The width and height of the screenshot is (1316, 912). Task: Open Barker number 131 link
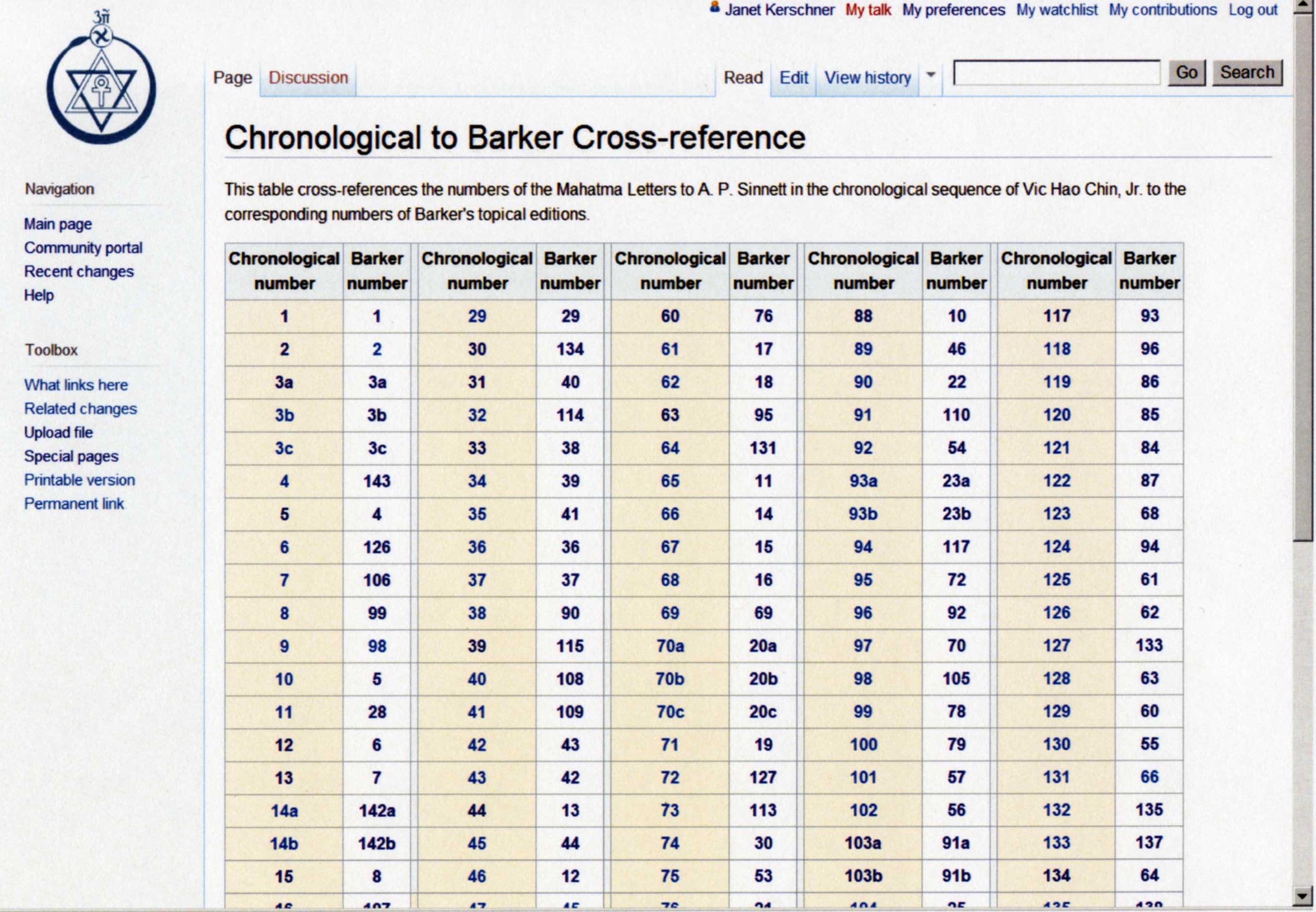(763, 448)
